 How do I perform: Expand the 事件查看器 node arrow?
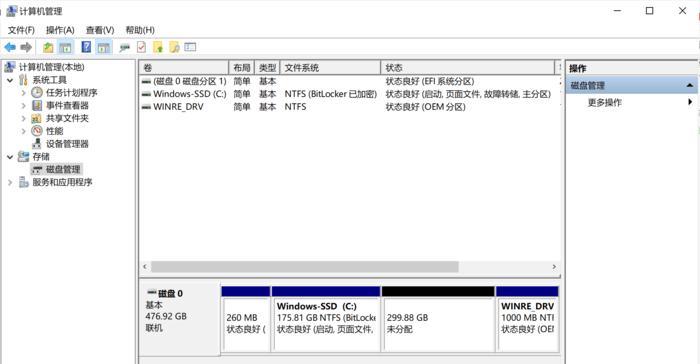point(24,106)
